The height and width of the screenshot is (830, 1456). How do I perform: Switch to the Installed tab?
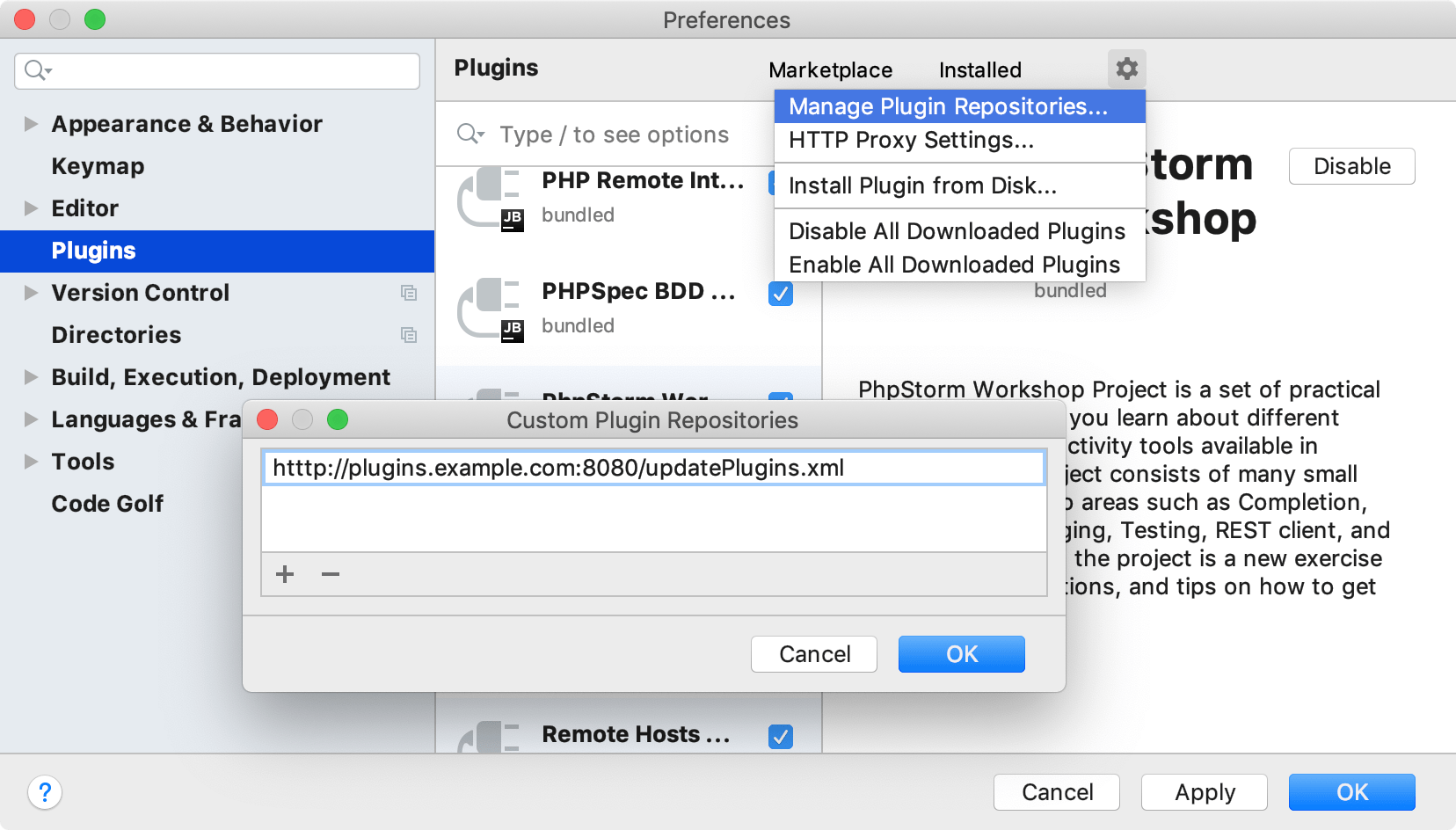coord(979,70)
